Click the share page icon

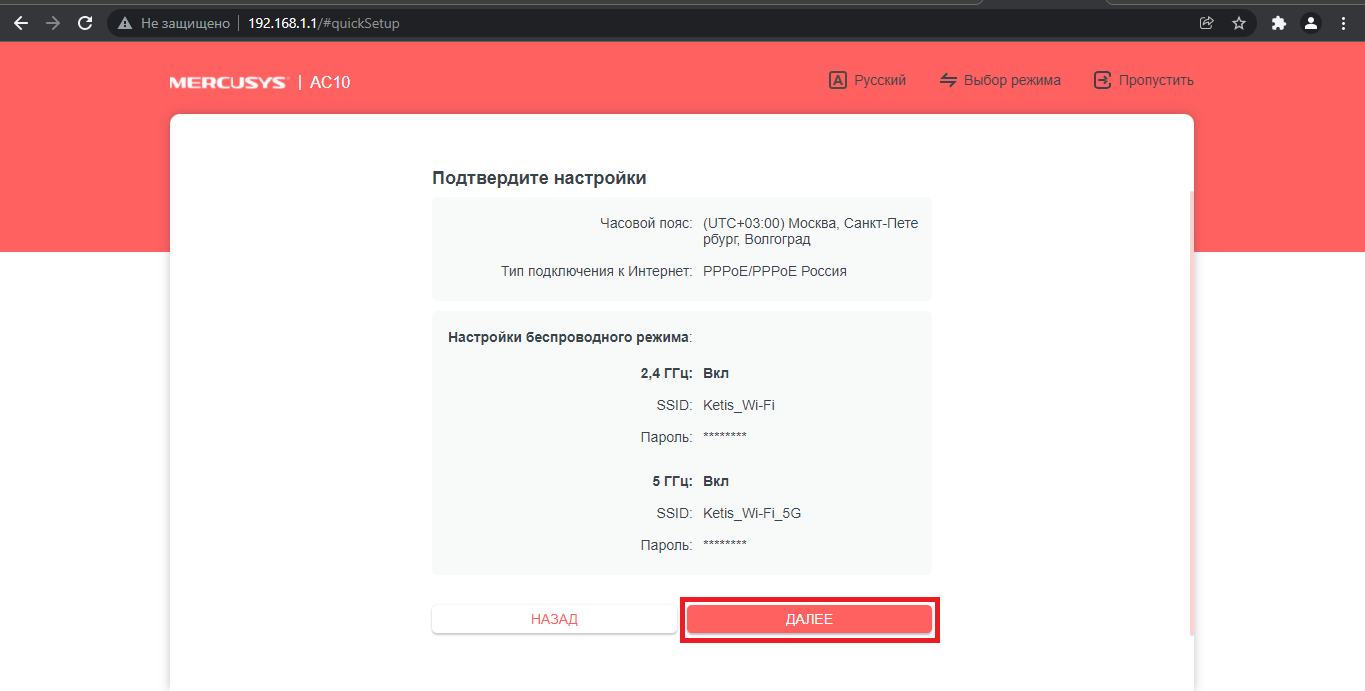click(1207, 23)
